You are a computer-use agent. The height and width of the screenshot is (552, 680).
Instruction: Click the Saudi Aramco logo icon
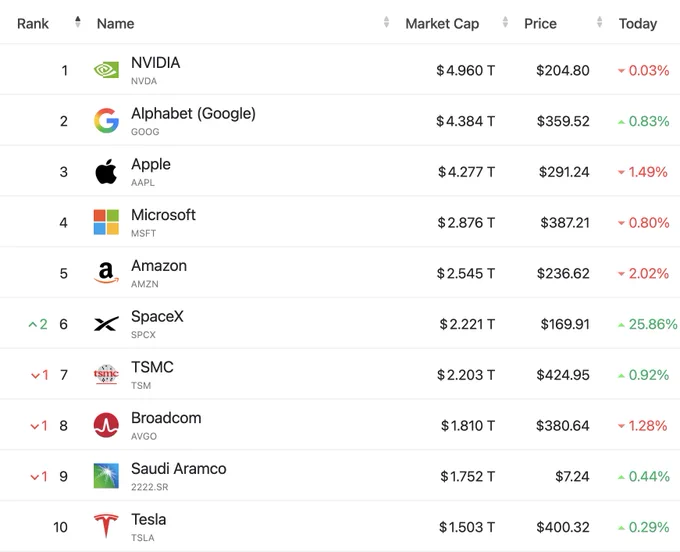[106, 476]
